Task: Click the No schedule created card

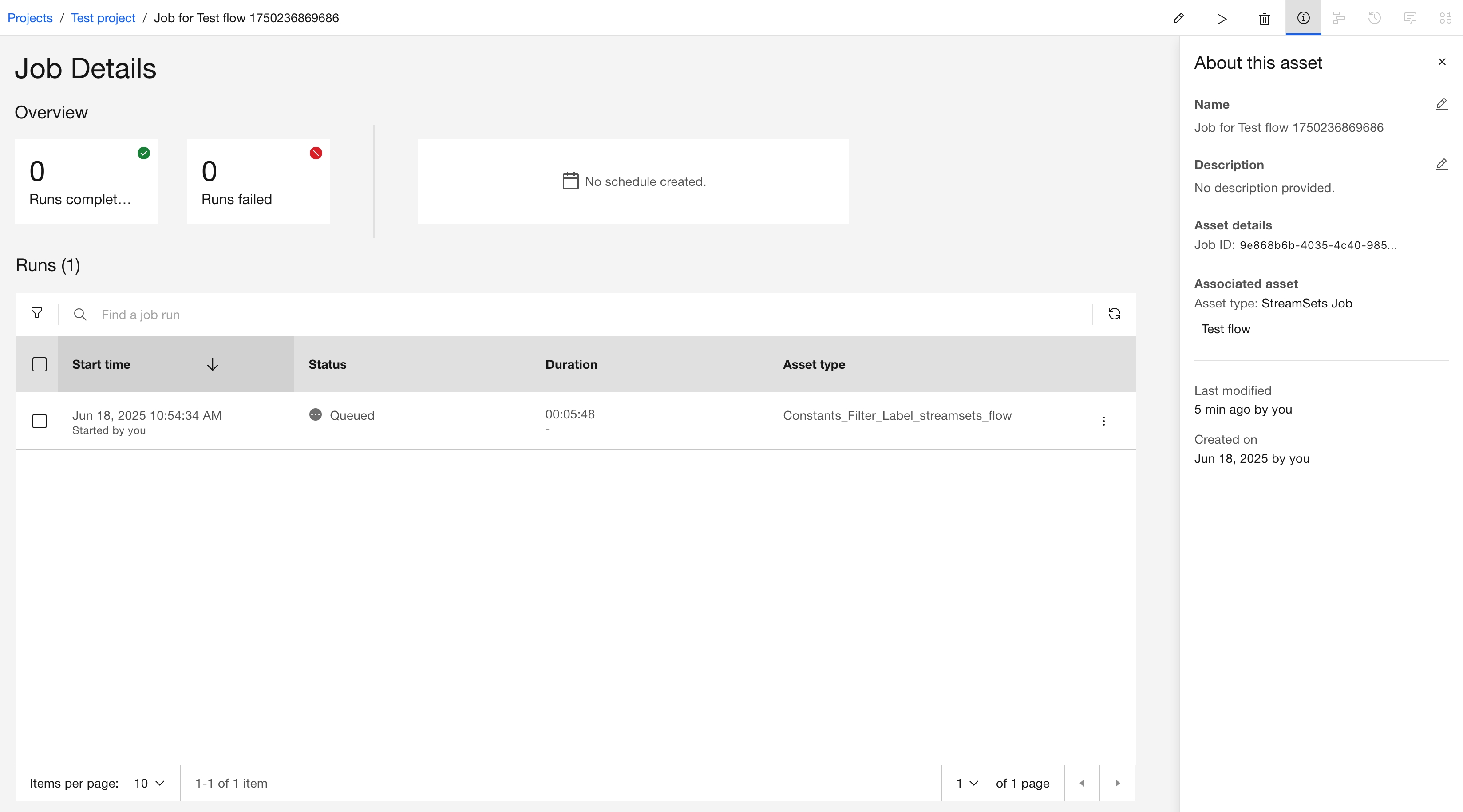Action: pos(633,181)
